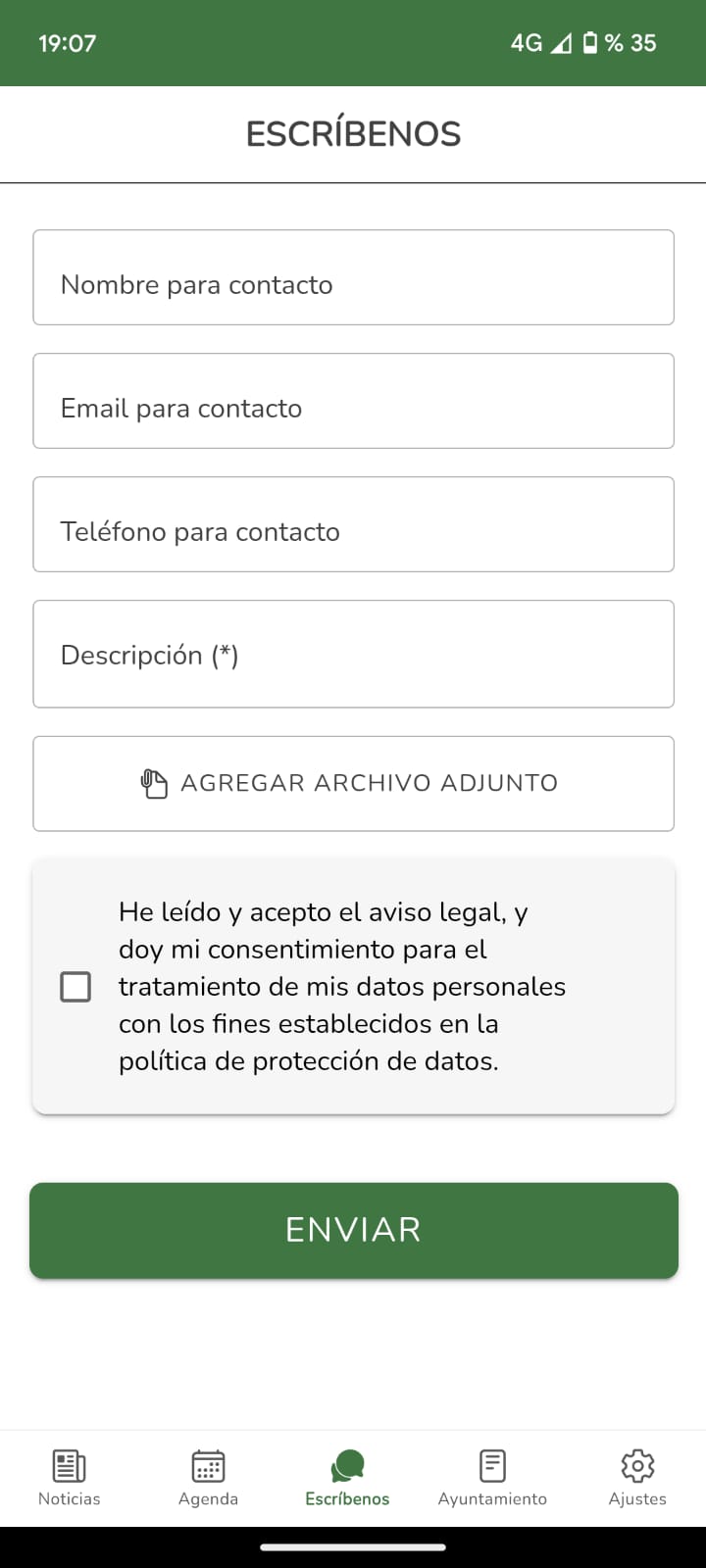Tap the battery status icon
Screen dimensions: 706x1568
[x=590, y=43]
